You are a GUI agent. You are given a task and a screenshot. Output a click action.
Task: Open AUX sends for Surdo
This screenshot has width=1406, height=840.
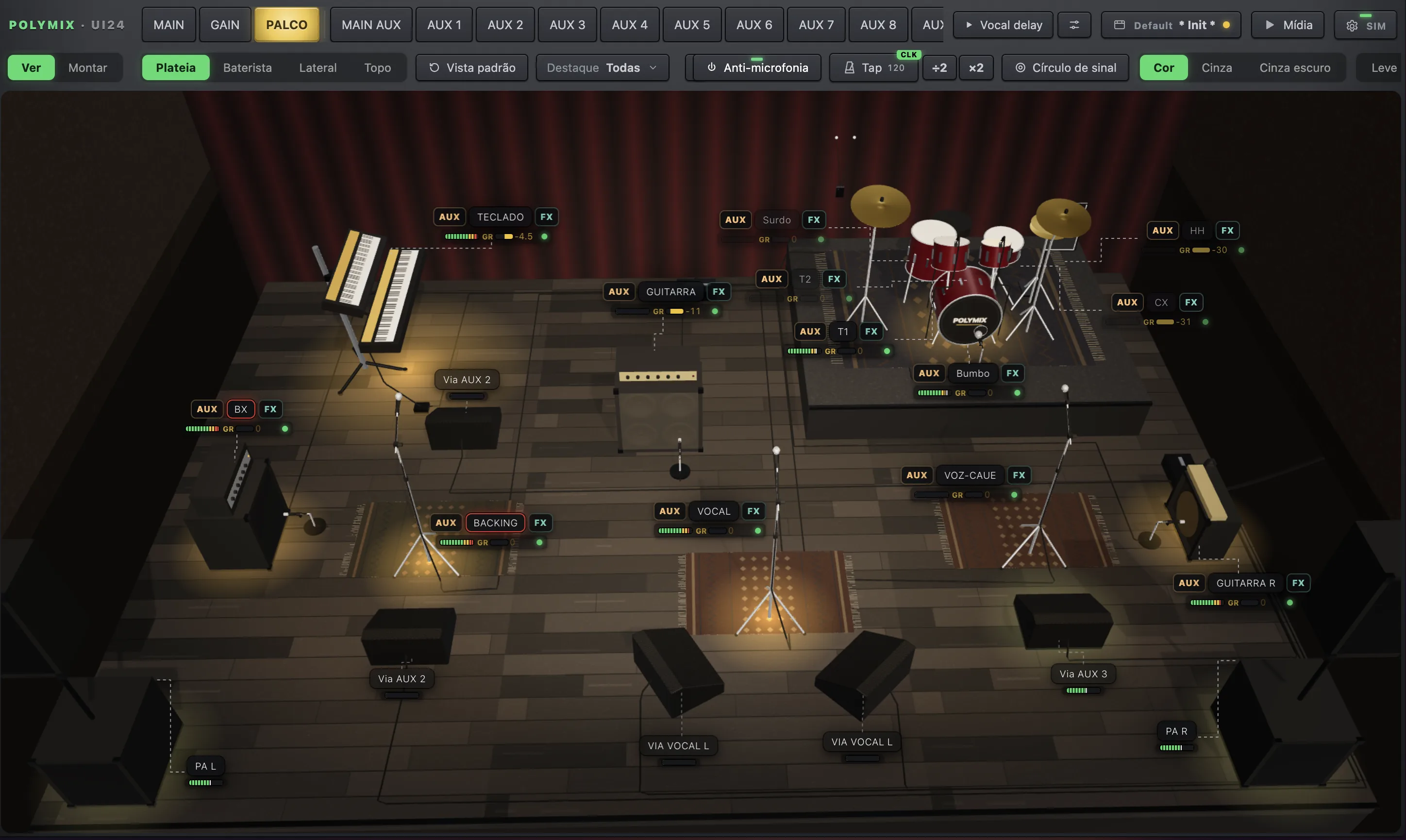click(x=735, y=219)
